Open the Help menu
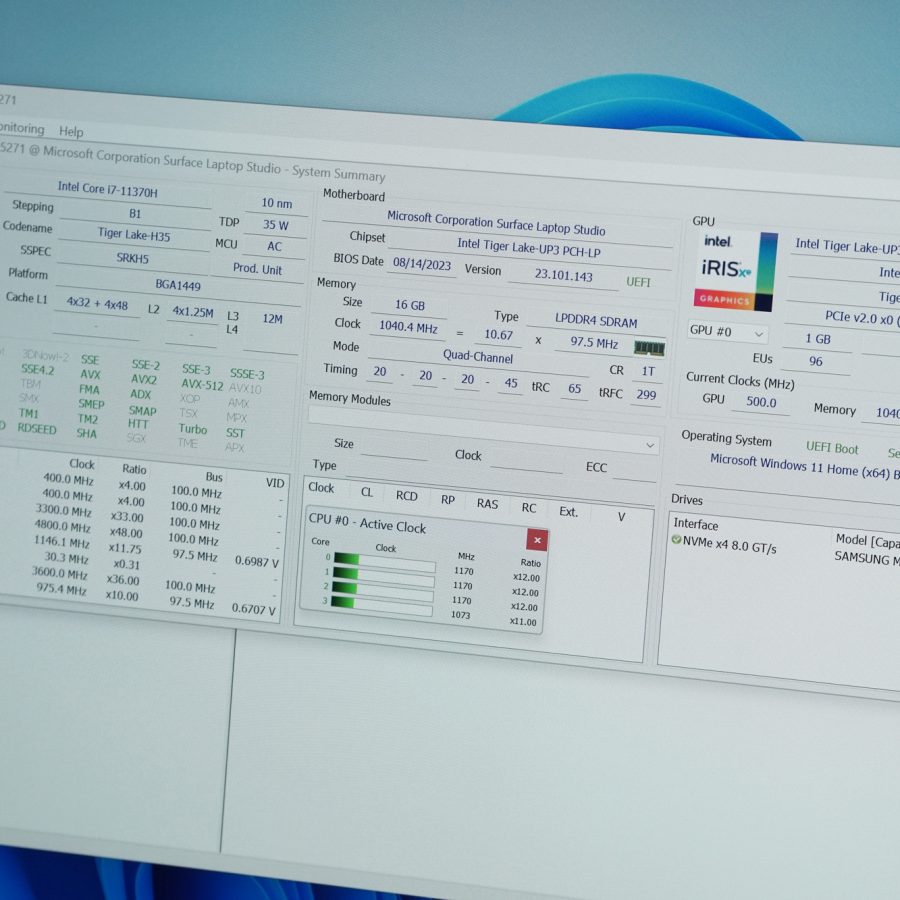Image resolution: width=900 pixels, height=900 pixels. pos(71,131)
